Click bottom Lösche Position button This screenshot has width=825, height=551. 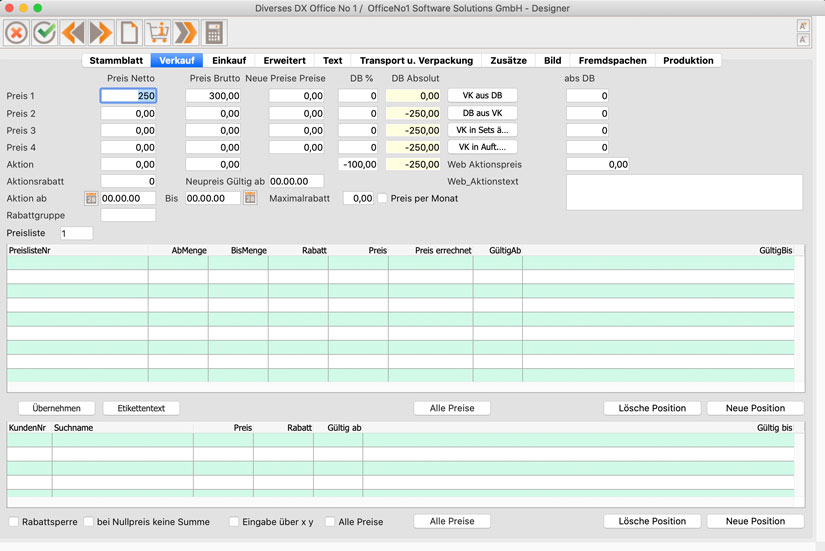click(652, 521)
